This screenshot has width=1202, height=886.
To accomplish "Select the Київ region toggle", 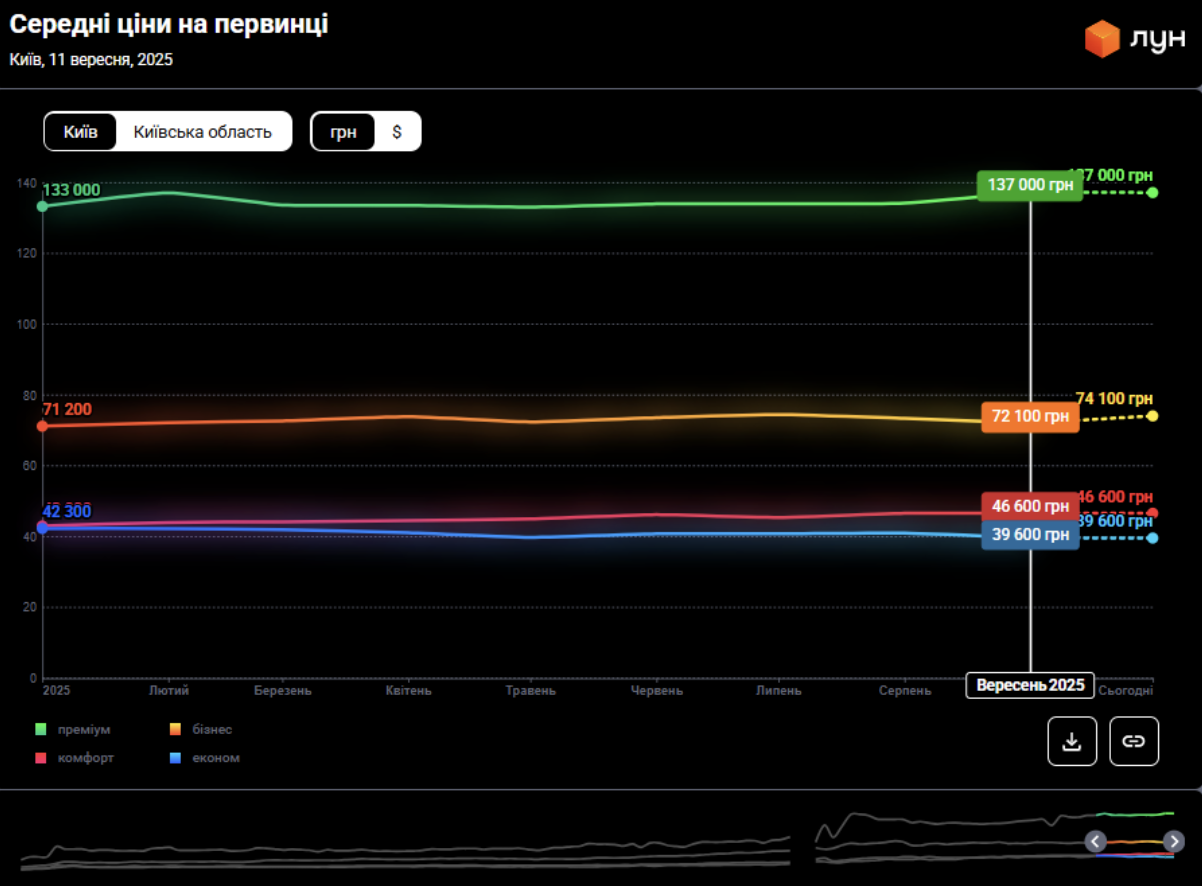I will pos(80,132).
